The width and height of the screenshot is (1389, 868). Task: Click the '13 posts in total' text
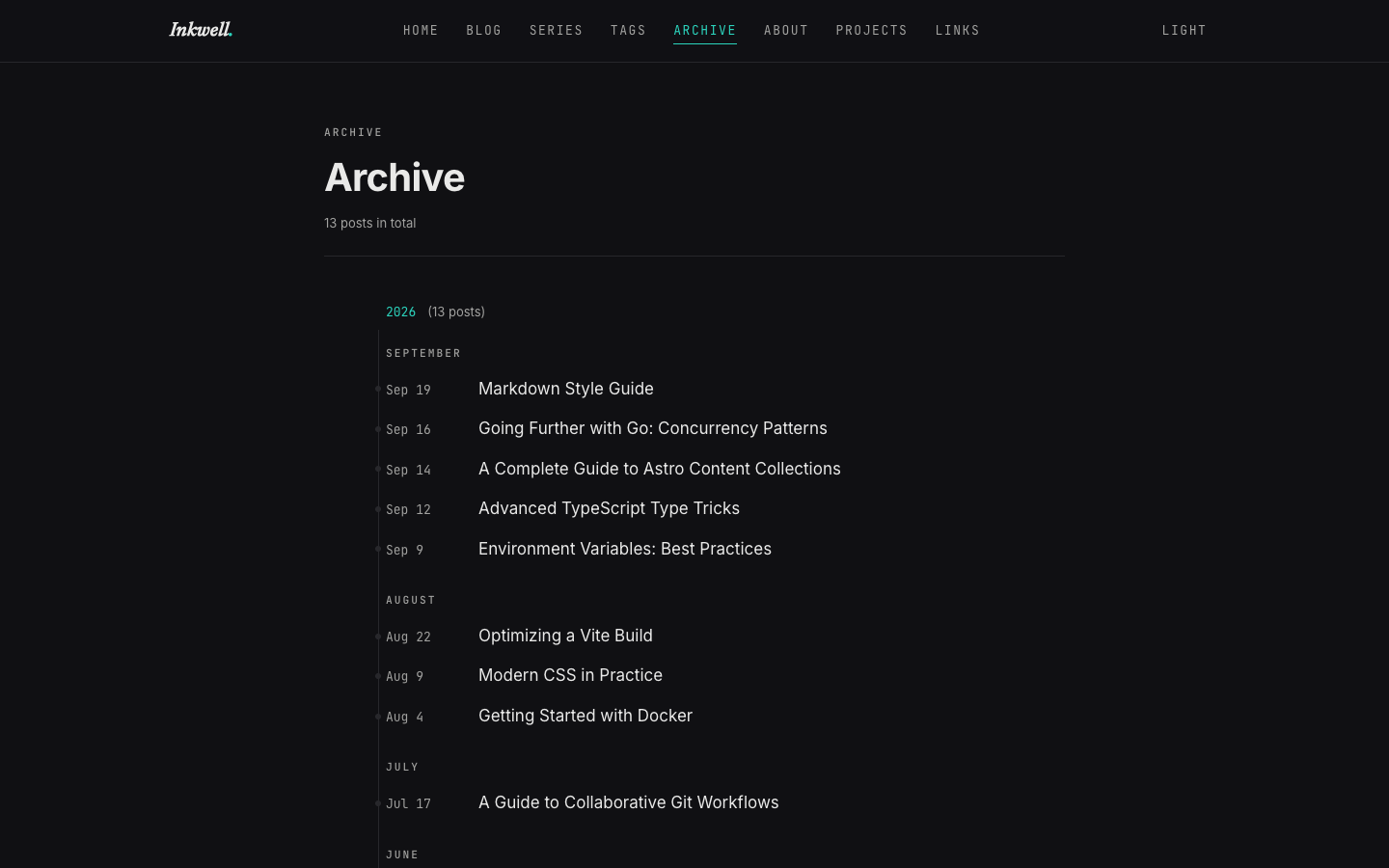370,223
